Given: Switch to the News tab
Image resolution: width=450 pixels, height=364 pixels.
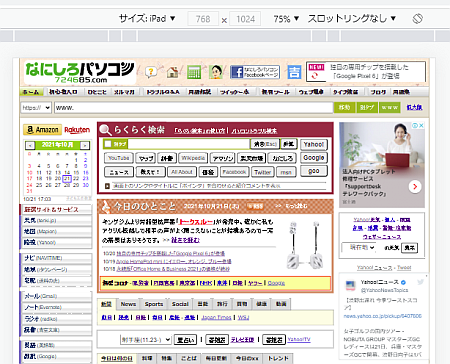Looking at the screenshot, I should (128, 304).
